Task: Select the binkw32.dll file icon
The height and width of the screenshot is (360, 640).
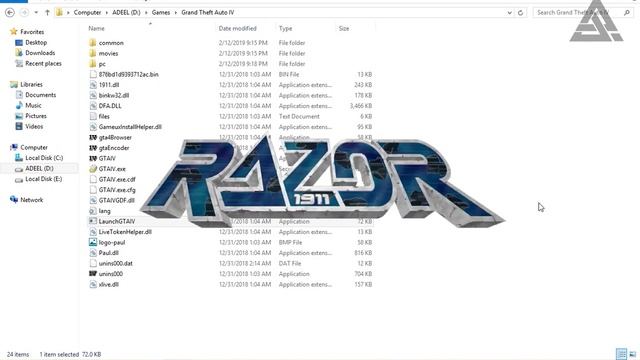Action: 93,96
